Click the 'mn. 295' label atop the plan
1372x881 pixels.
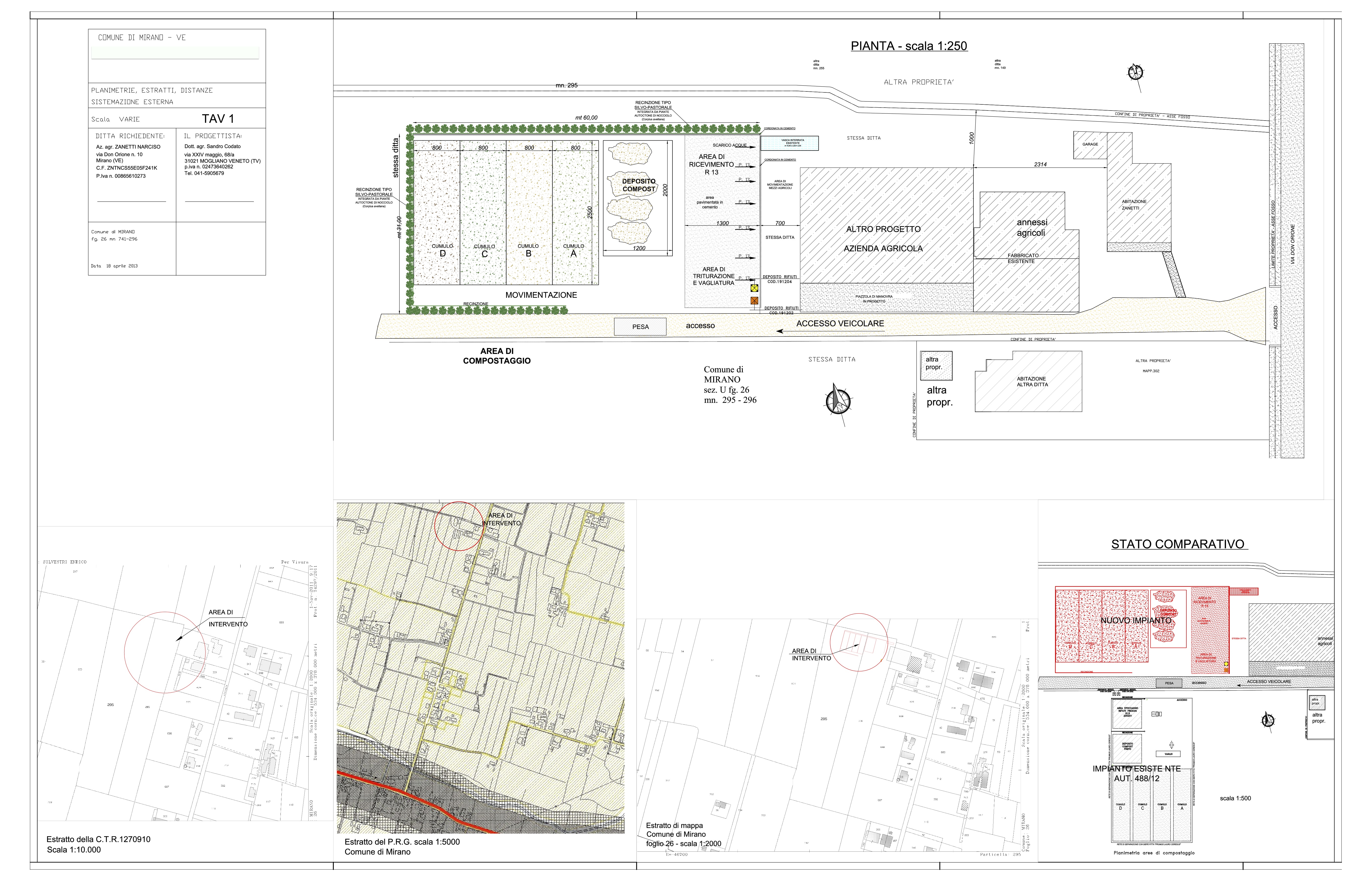[x=567, y=85]
